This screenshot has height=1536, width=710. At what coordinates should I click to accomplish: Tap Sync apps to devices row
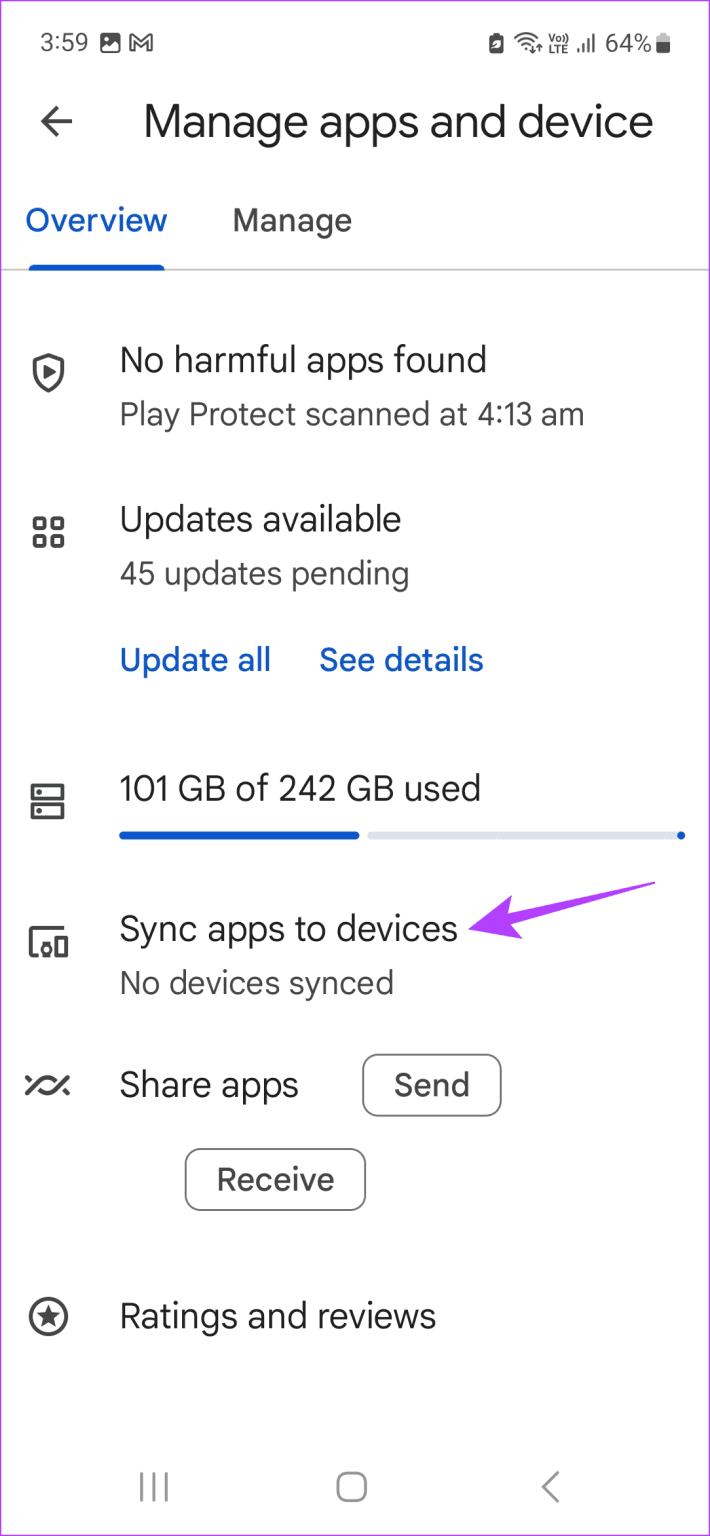(x=288, y=929)
